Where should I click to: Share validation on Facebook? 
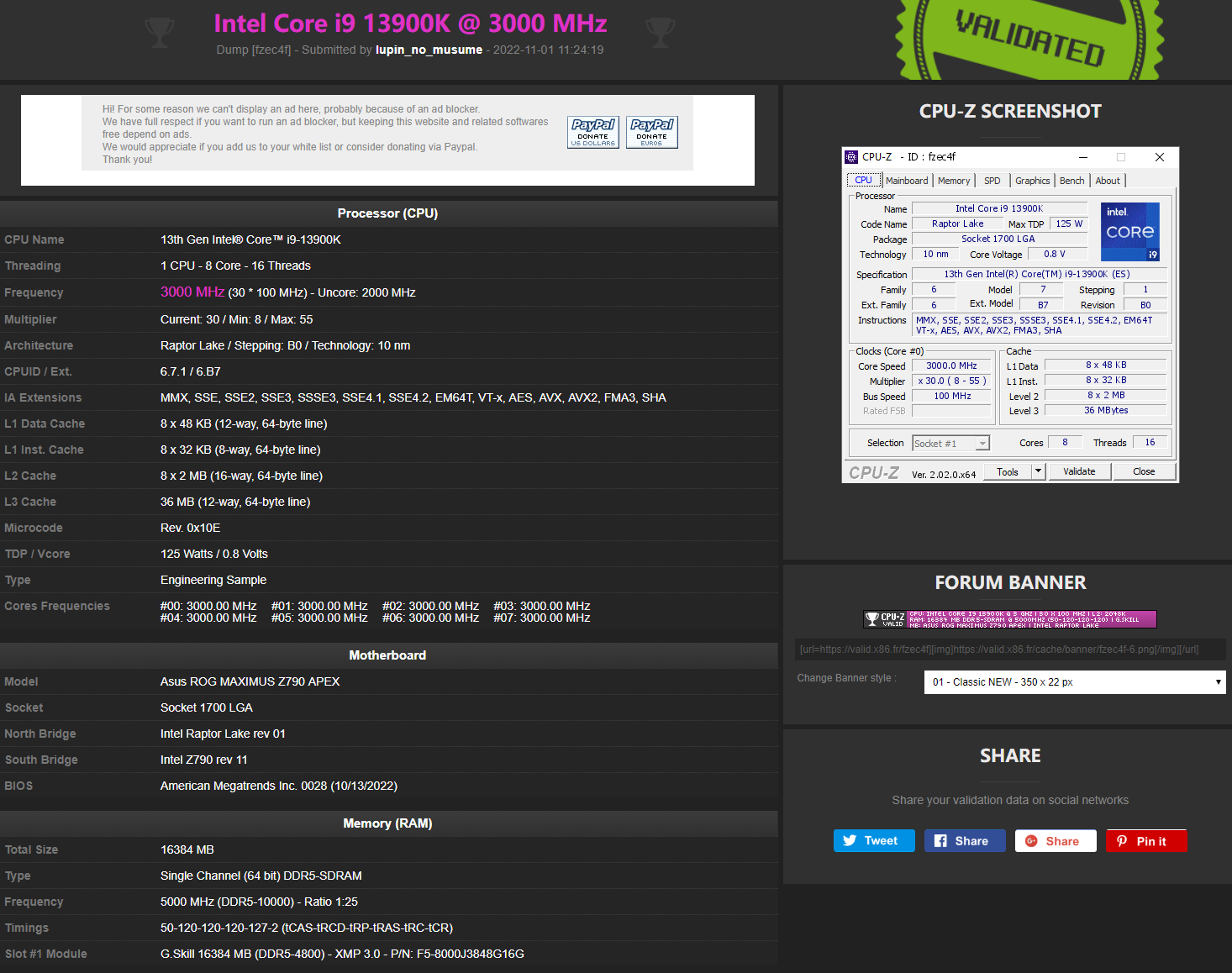964,841
